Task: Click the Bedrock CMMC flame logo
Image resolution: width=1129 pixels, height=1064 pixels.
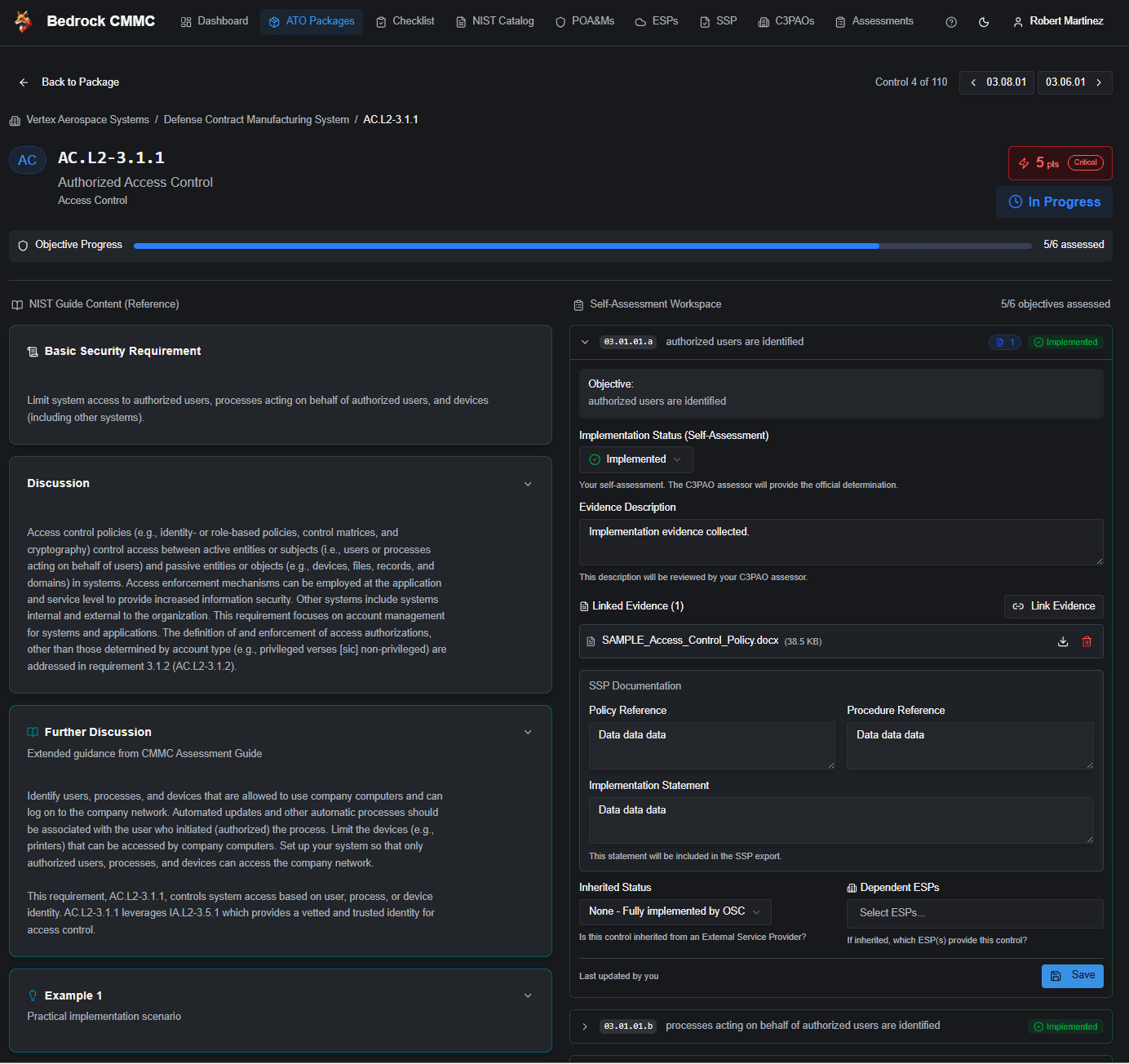Action: coord(23,20)
